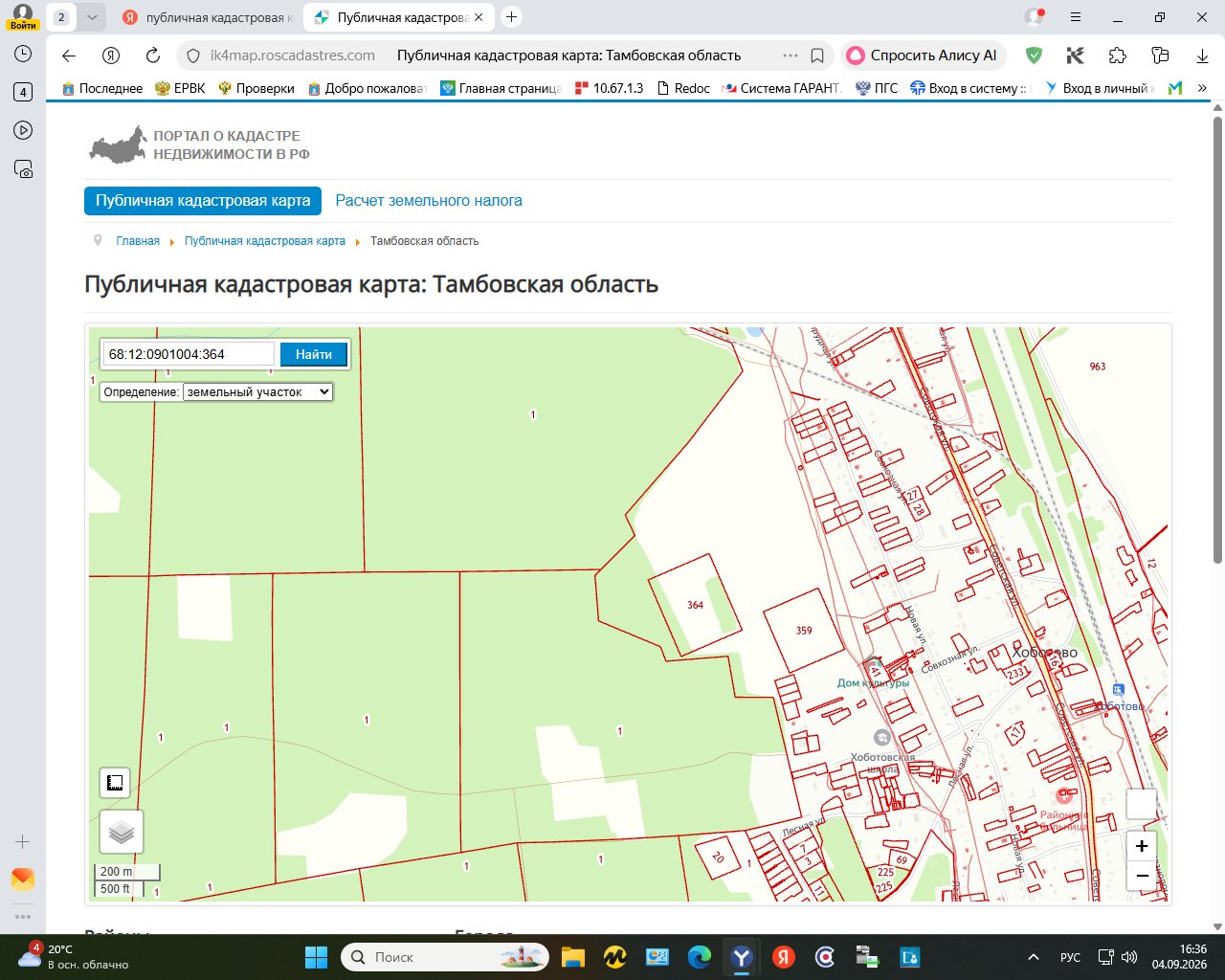Open Yandex browser from taskbar
The height and width of the screenshot is (980, 1225).
point(742,957)
